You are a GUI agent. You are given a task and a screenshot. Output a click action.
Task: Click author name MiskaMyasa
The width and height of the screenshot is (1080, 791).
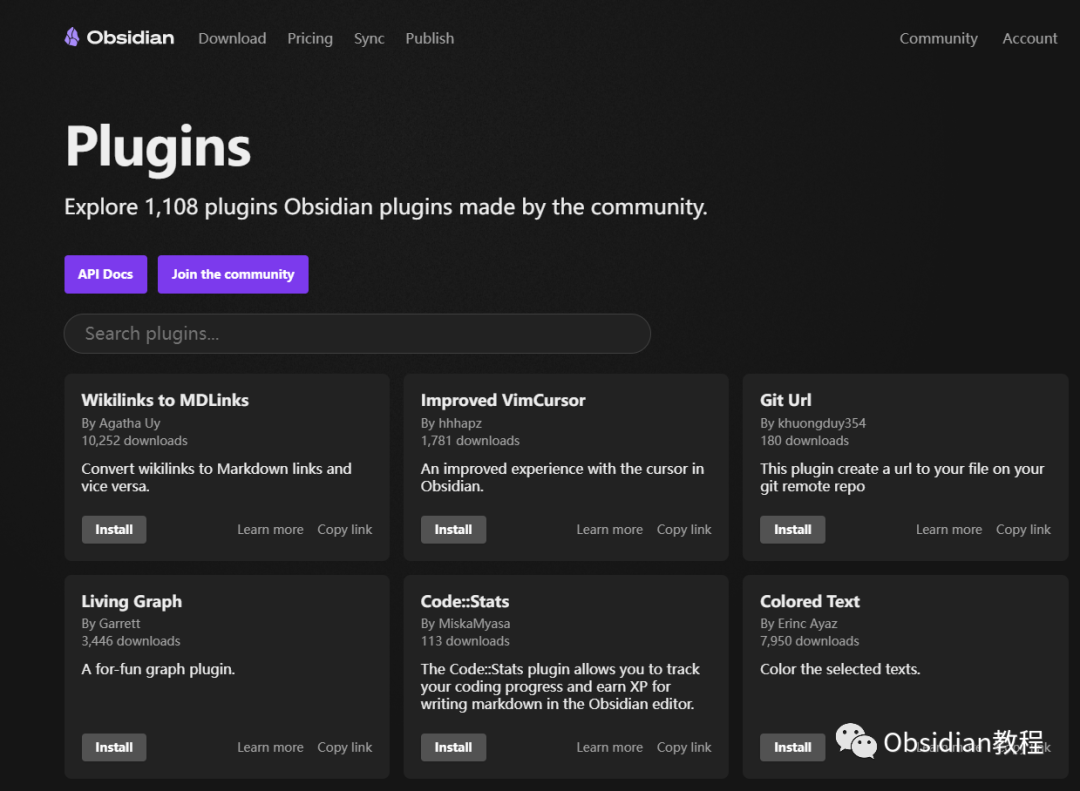(475, 624)
